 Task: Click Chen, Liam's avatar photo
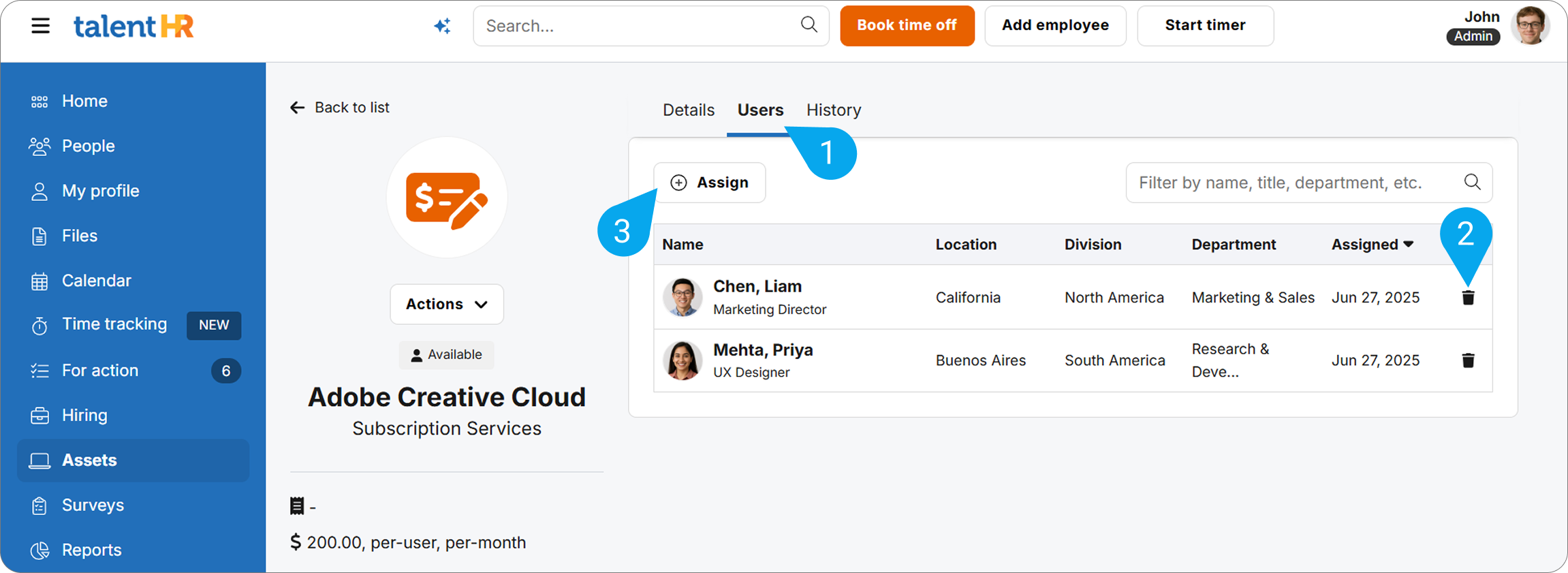(x=683, y=297)
